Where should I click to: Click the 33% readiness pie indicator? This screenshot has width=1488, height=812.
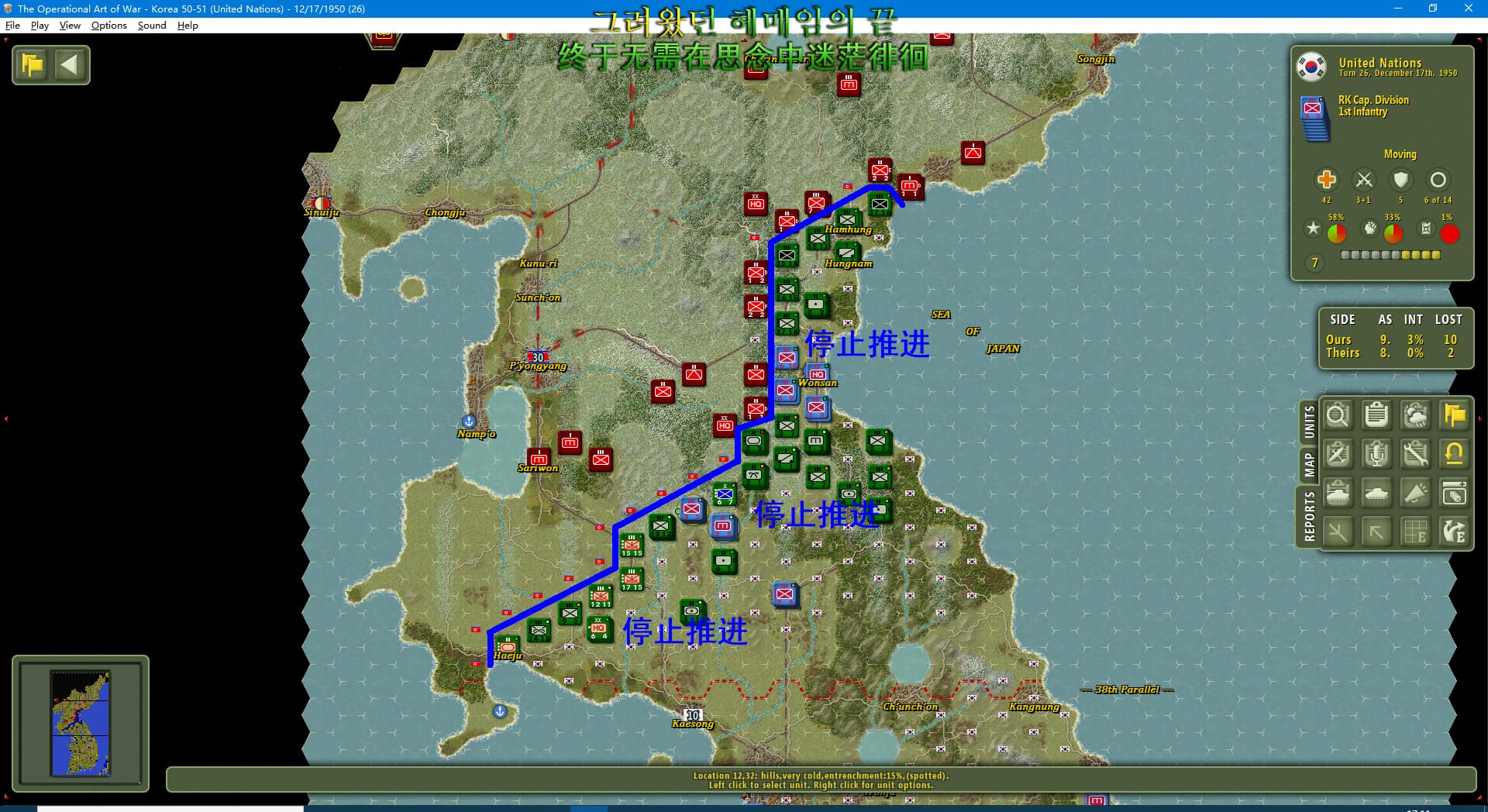pyautogui.click(x=1393, y=232)
